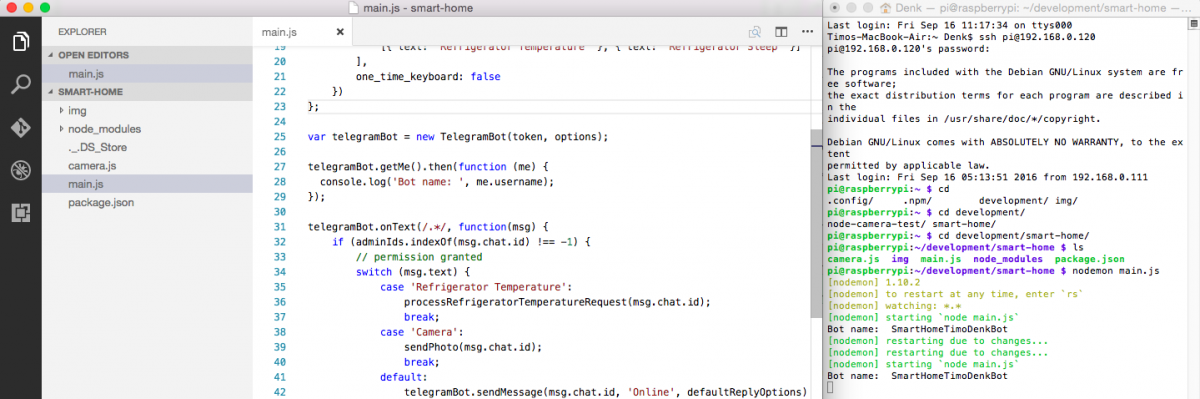The width and height of the screenshot is (1200, 399).
Task: Click the Terminal window title bar
Action: point(1010,7)
